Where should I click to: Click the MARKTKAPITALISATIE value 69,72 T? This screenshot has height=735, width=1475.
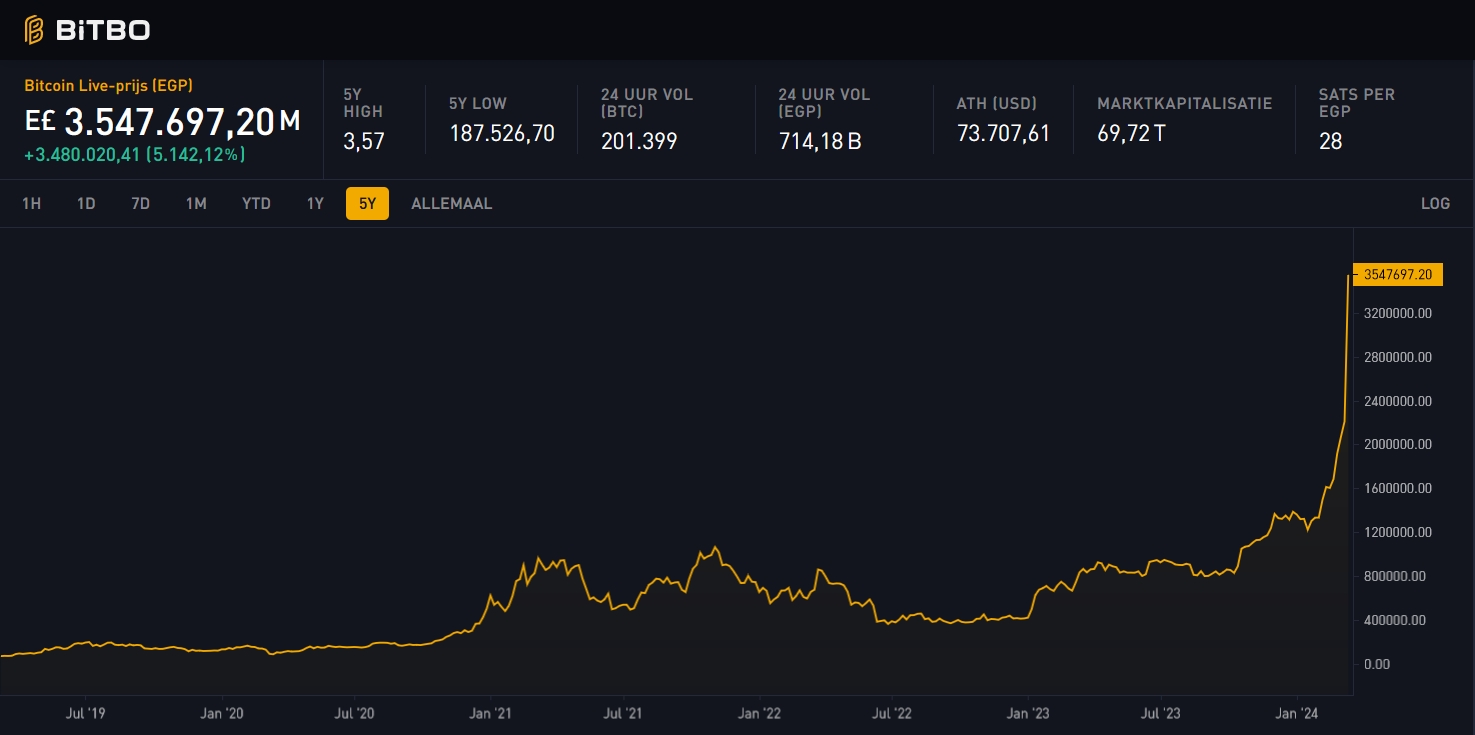(x=1131, y=133)
